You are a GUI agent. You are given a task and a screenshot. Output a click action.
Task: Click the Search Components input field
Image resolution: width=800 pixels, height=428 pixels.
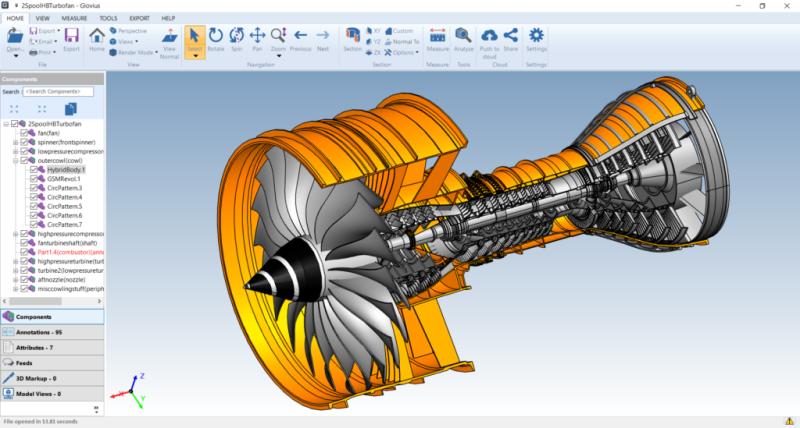(58, 92)
